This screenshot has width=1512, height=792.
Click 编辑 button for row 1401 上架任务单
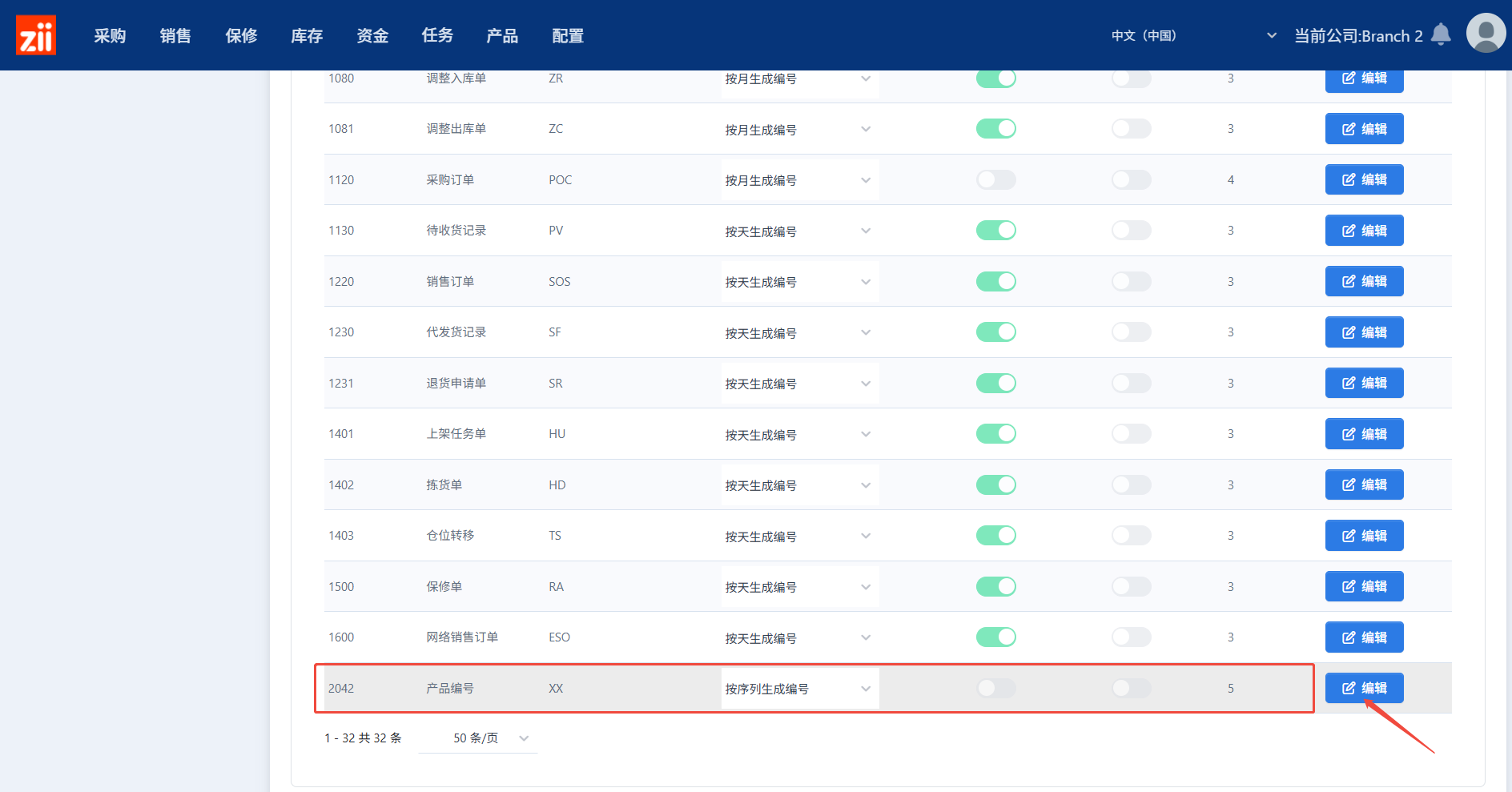tap(1364, 434)
